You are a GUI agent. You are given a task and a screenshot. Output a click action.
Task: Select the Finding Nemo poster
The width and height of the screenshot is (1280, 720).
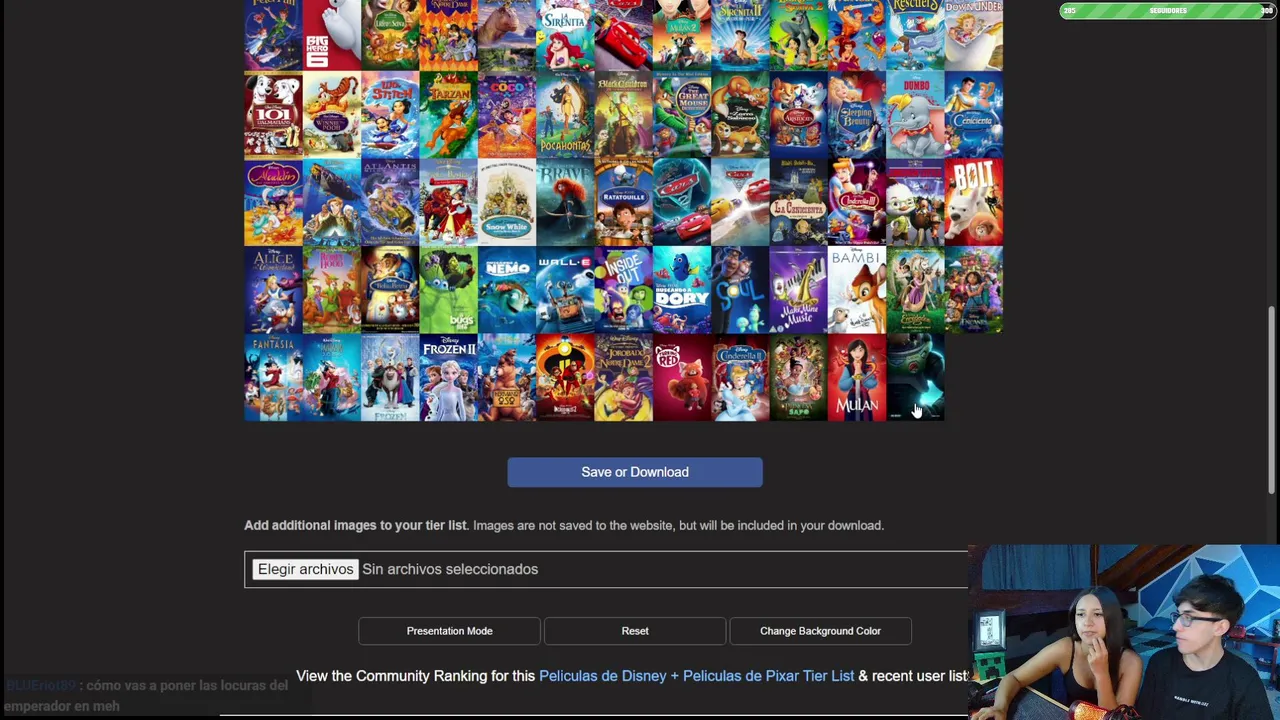[507, 290]
